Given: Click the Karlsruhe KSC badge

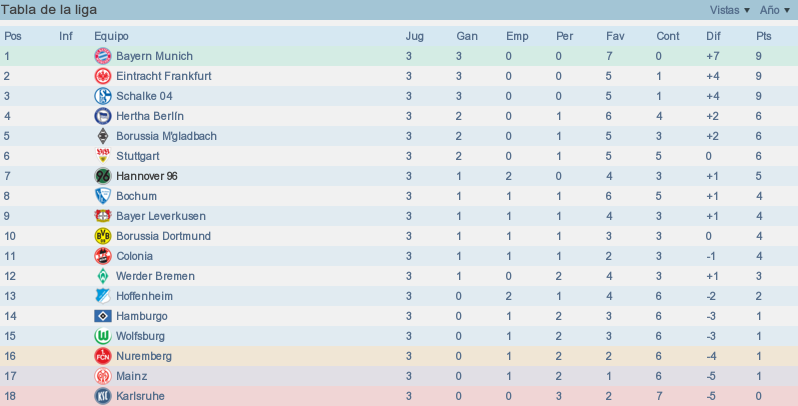Looking at the screenshot, I should [x=103, y=396].
